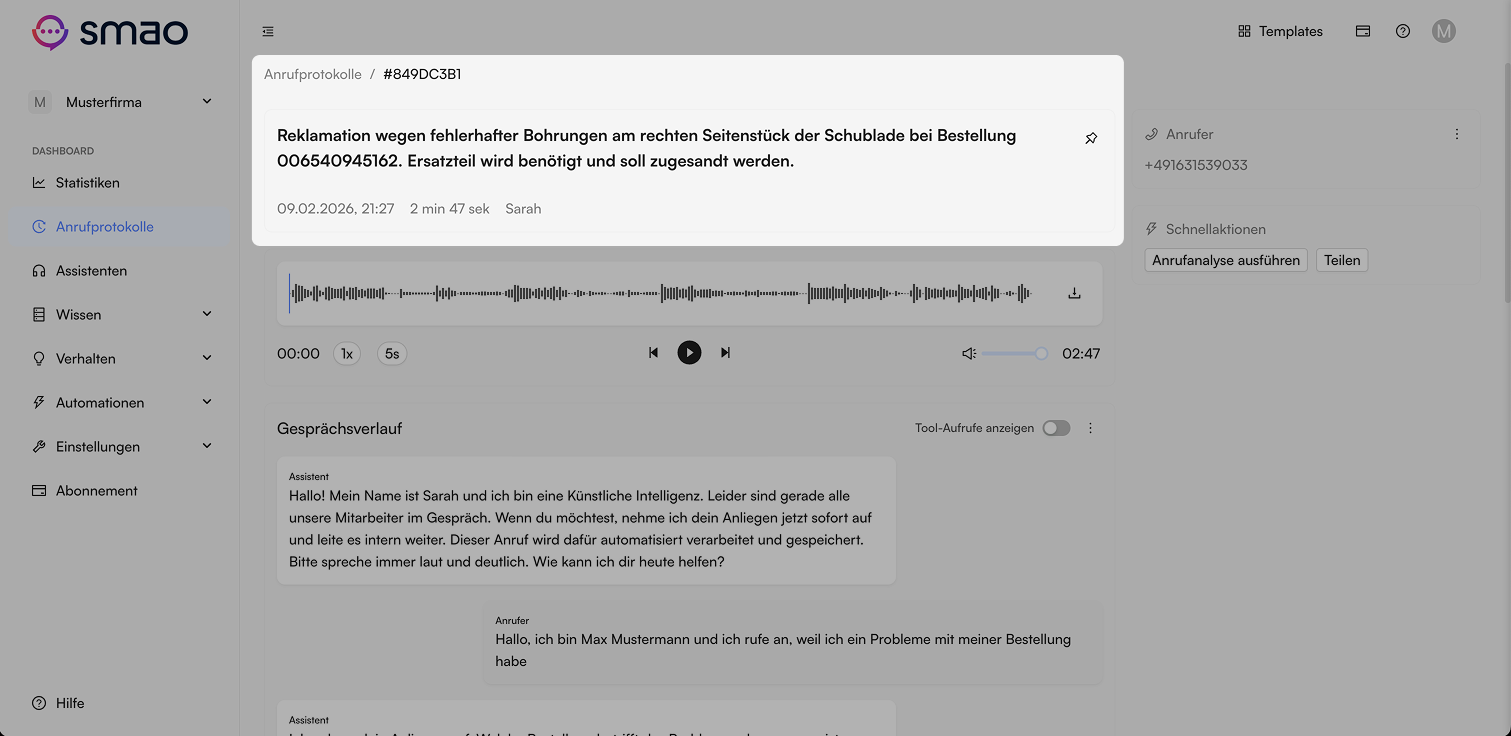Click the Statistiken chart icon

(x=39, y=183)
